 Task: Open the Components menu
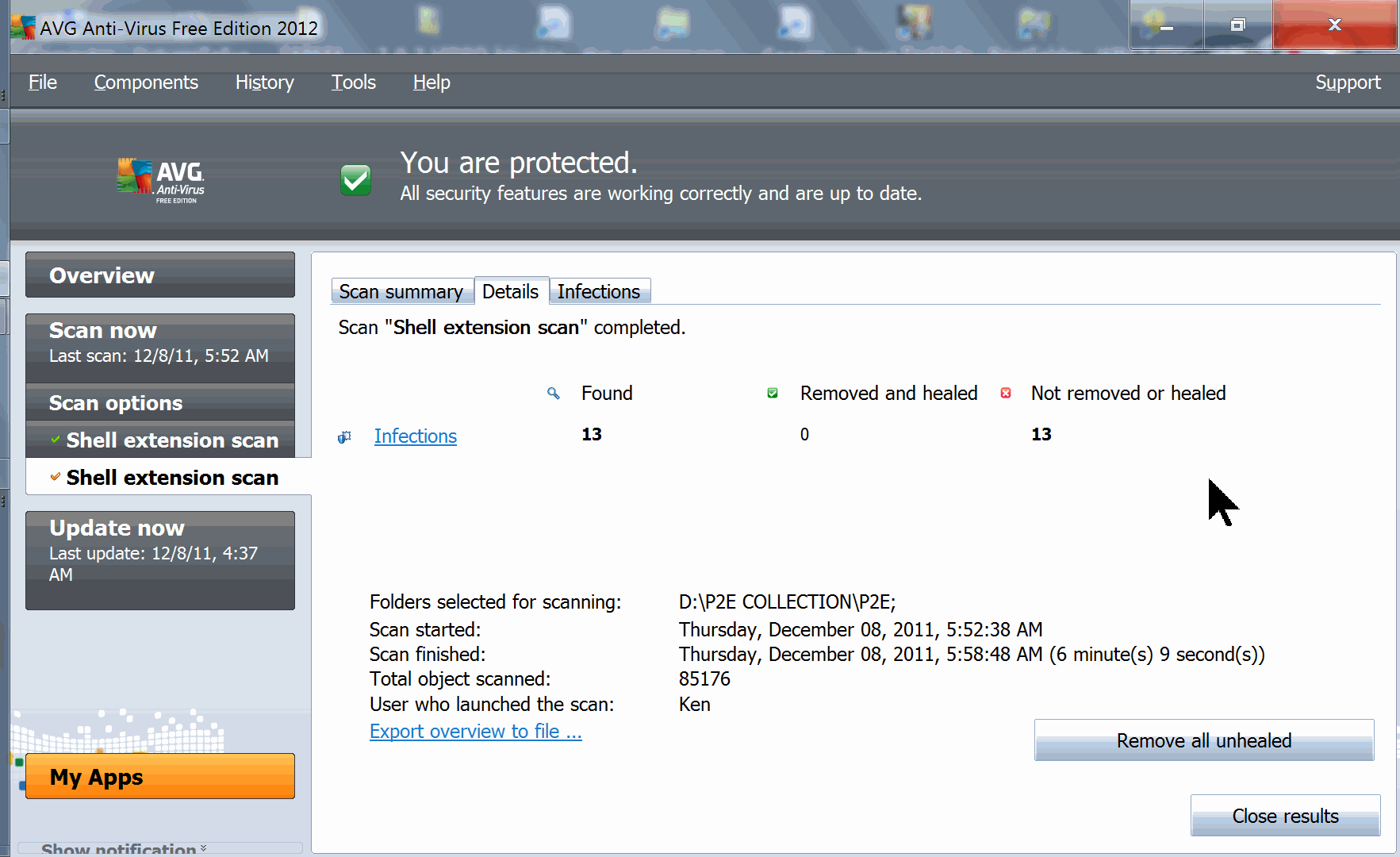pos(146,83)
